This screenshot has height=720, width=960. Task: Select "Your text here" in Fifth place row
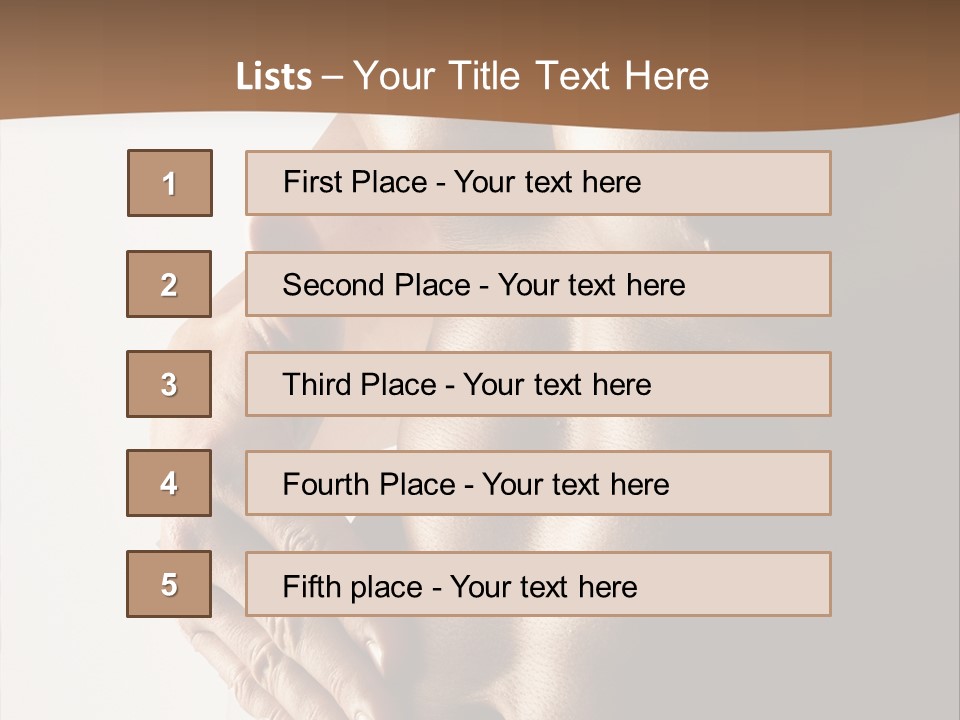pyautogui.click(x=543, y=586)
